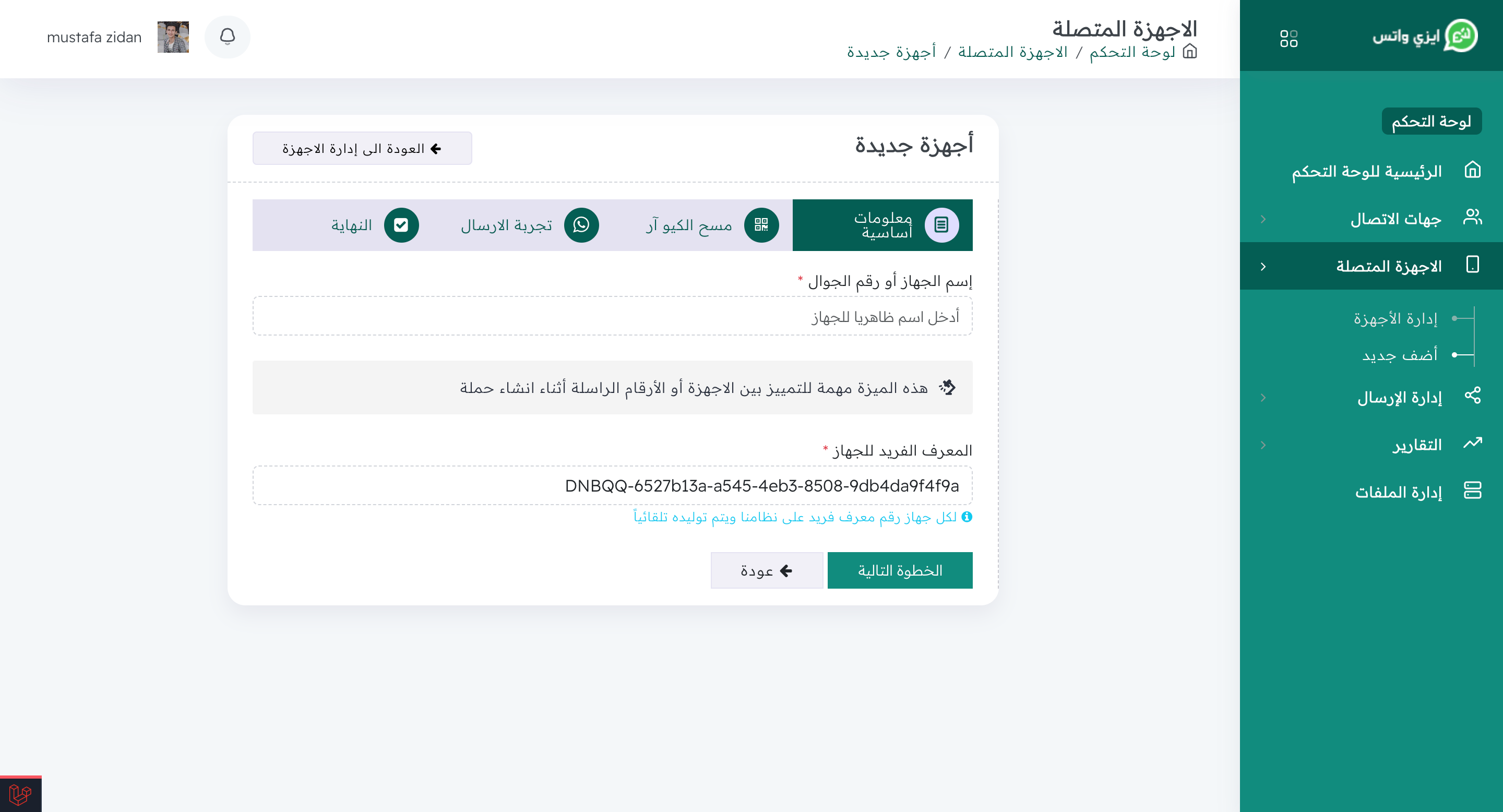Viewport: 1503px width, 812px height.
Task: Open إدارة الأجهزة submenu item
Action: pyautogui.click(x=1395, y=318)
